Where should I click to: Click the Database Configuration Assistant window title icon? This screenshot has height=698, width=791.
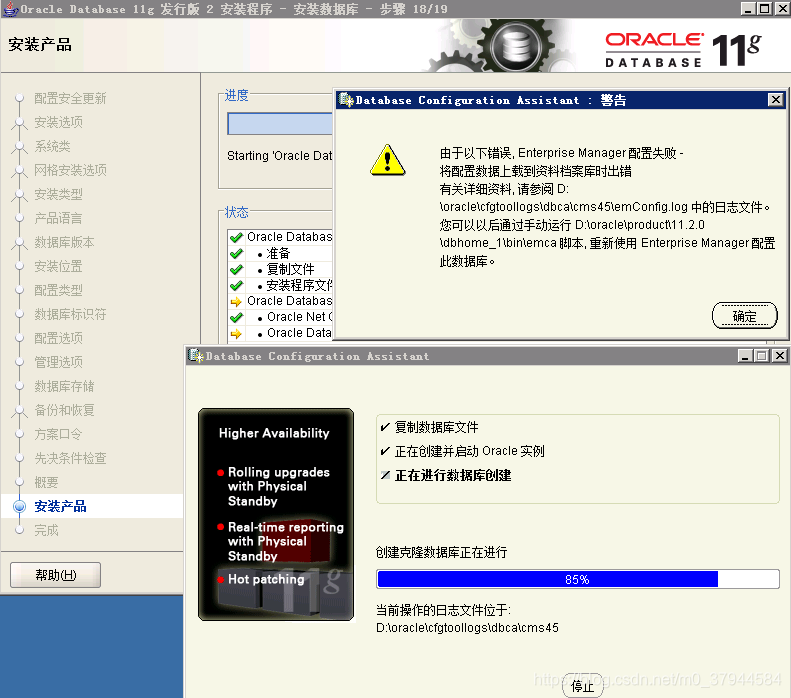pos(196,356)
